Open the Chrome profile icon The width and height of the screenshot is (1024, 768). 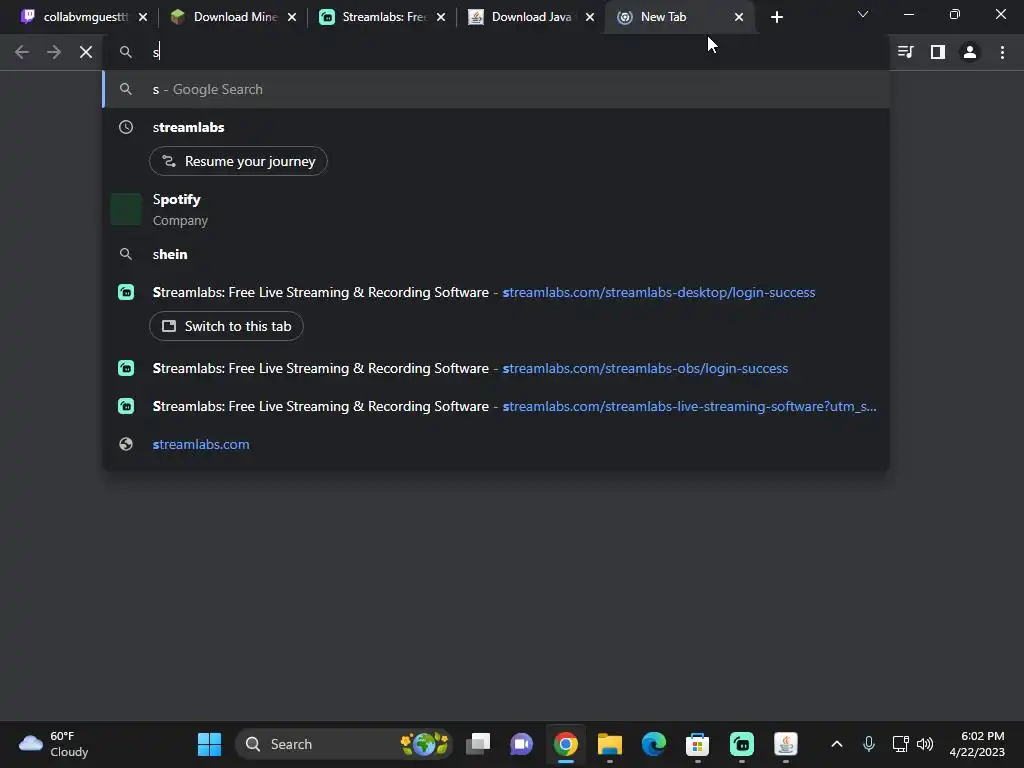coord(970,52)
